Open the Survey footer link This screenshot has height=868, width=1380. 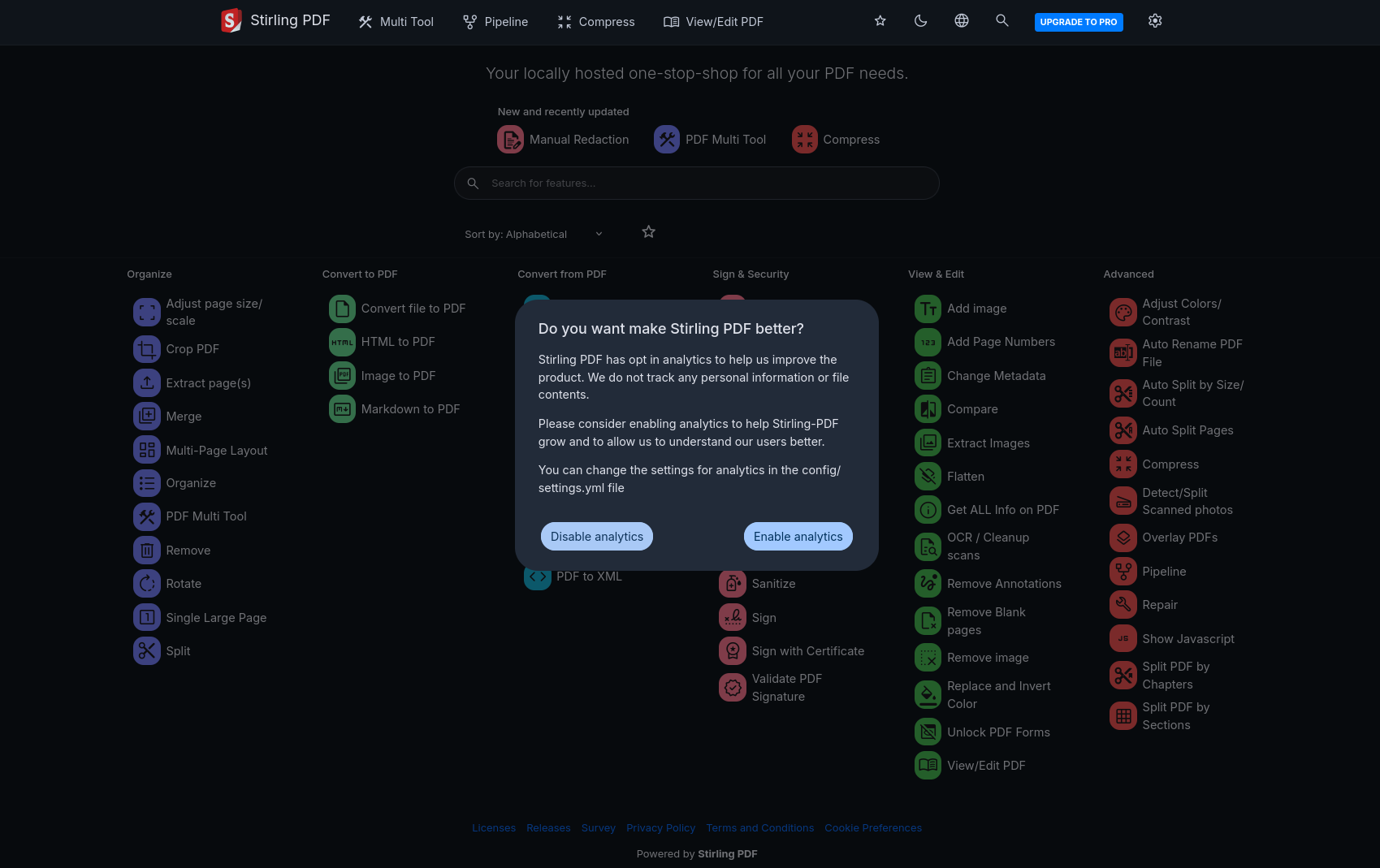599,828
